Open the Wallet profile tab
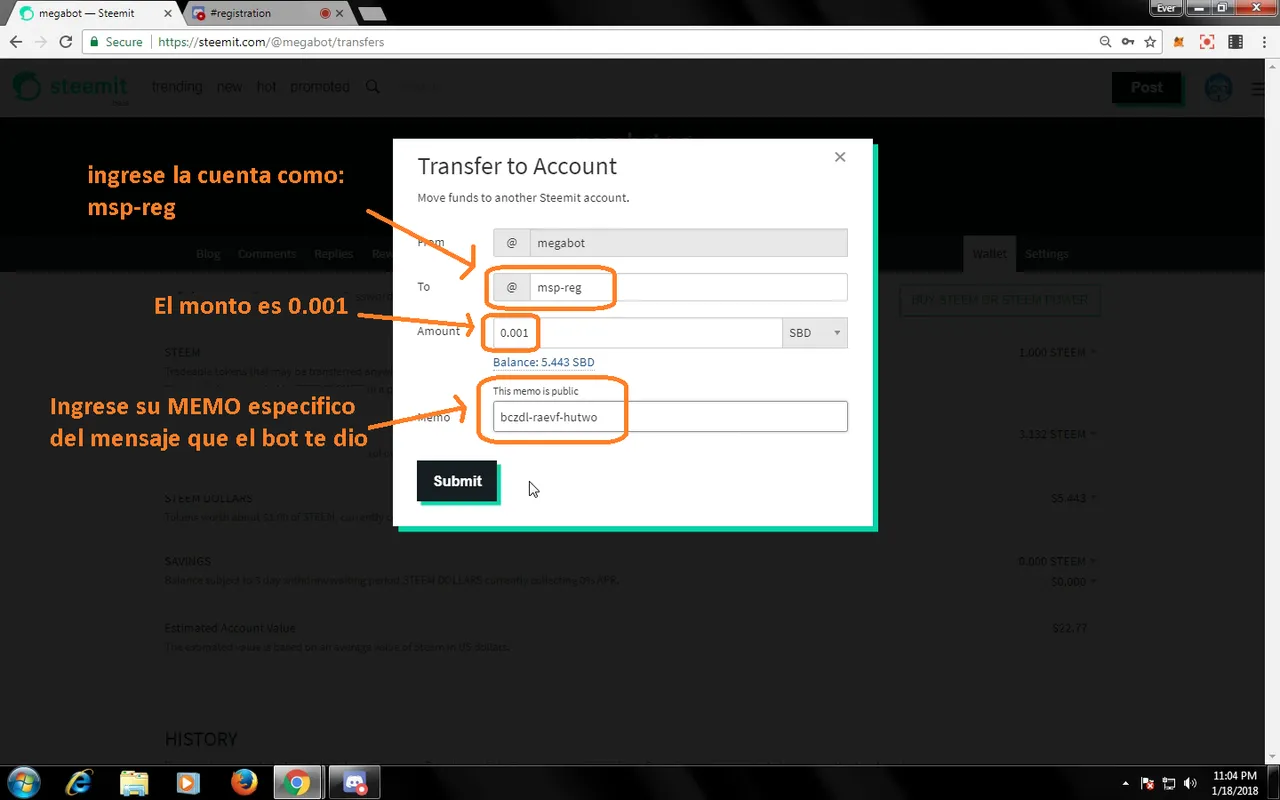This screenshot has width=1280, height=800. coord(990,254)
